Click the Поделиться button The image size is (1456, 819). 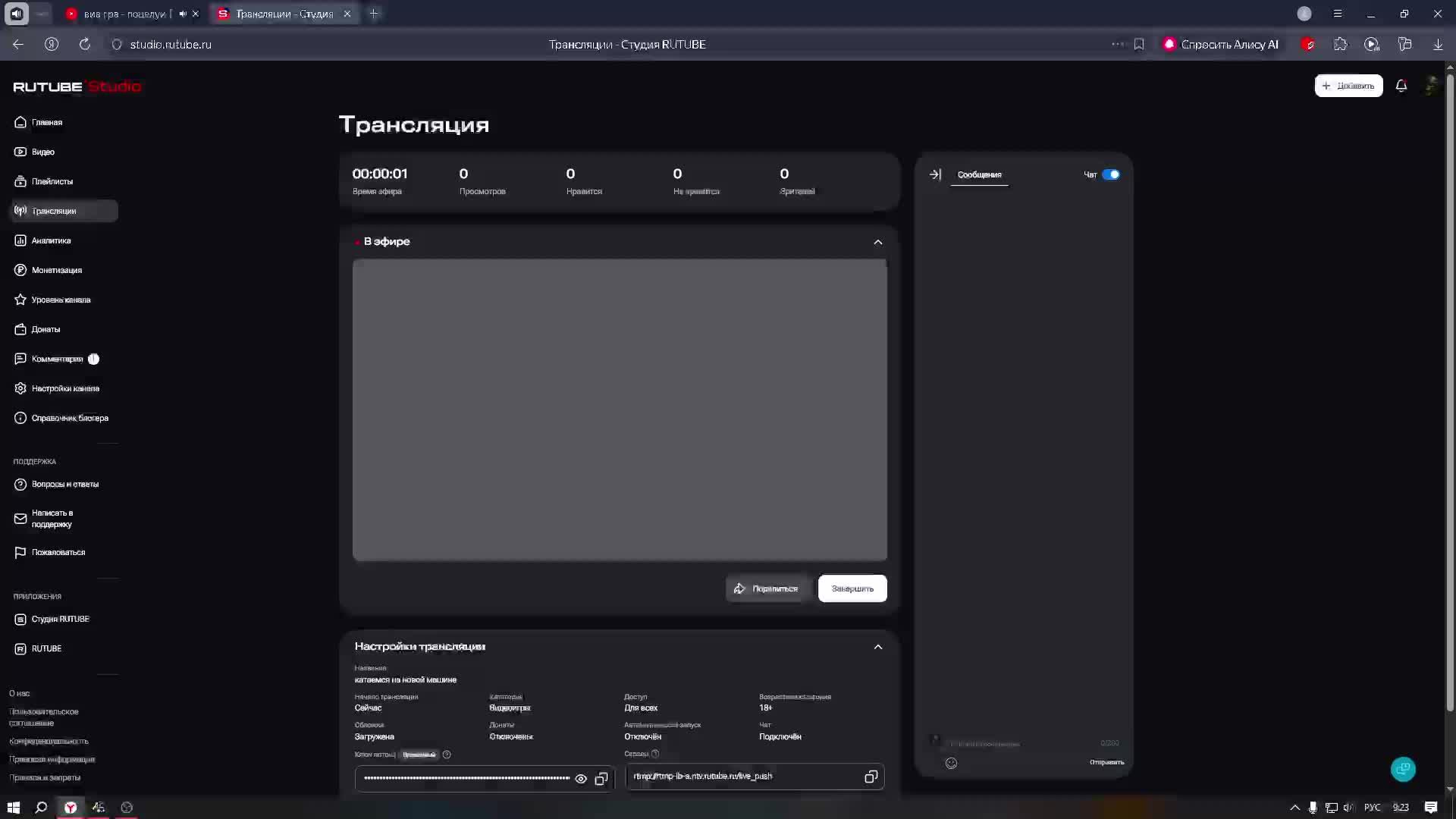(767, 588)
